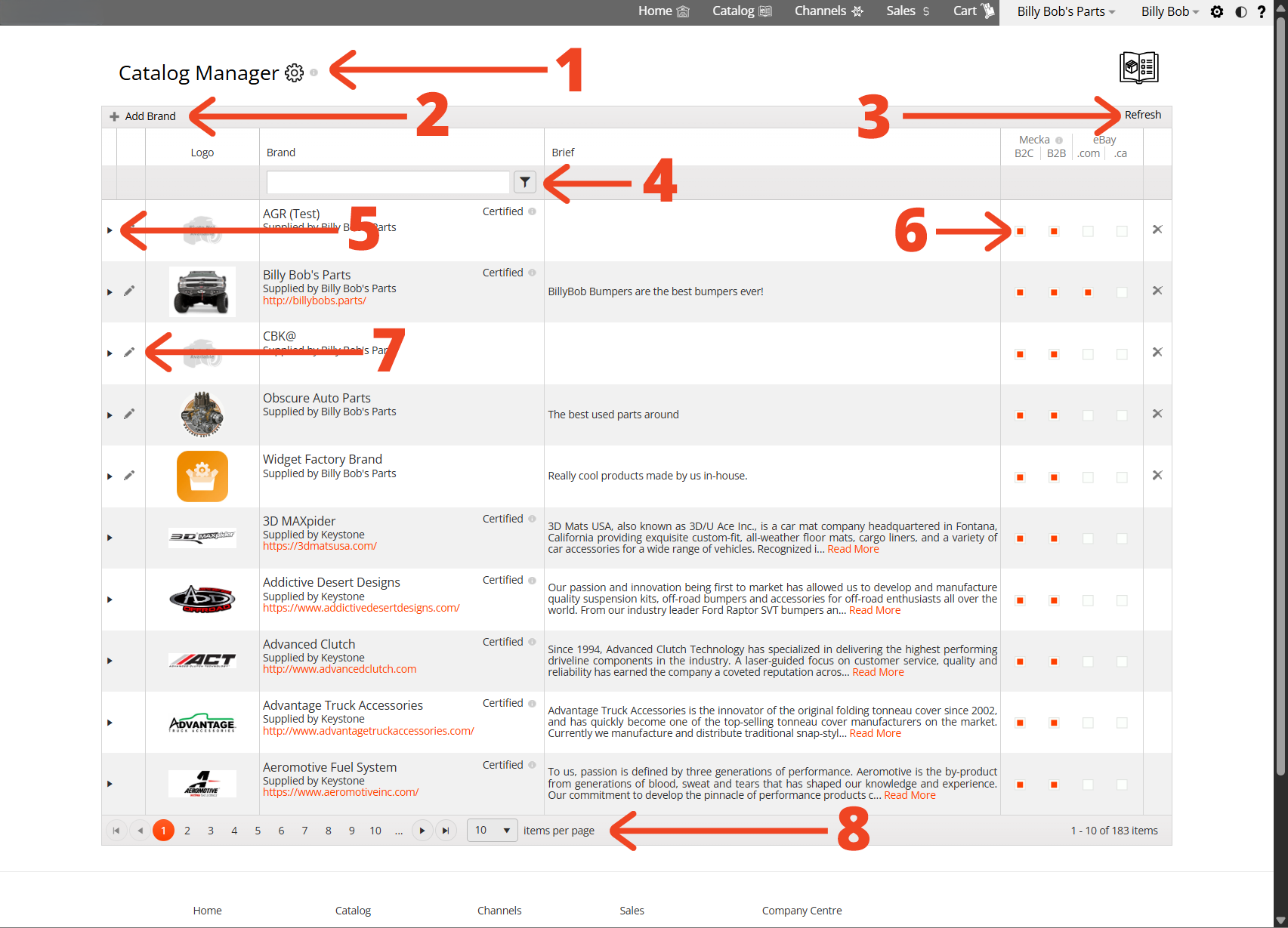1288x928 pixels.
Task: Show Mecka column info icon
Action: (x=1059, y=140)
